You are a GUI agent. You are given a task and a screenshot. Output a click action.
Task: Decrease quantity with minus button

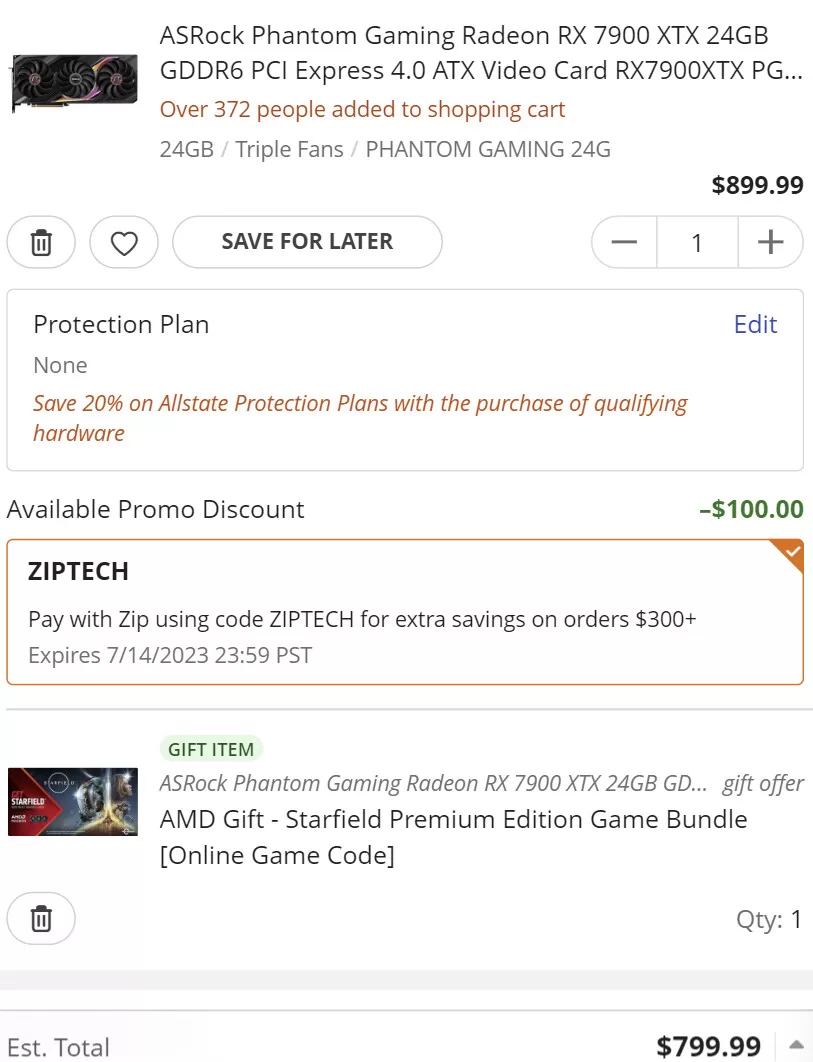[x=625, y=242]
